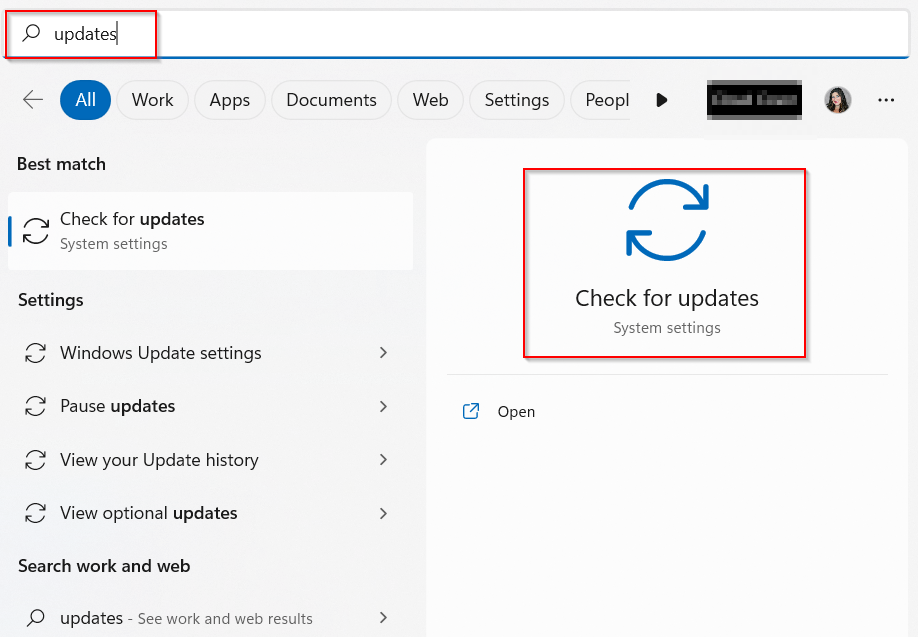Screen dimensions: 918x637
Task: Switch to the Apps filter tab
Action: point(229,100)
